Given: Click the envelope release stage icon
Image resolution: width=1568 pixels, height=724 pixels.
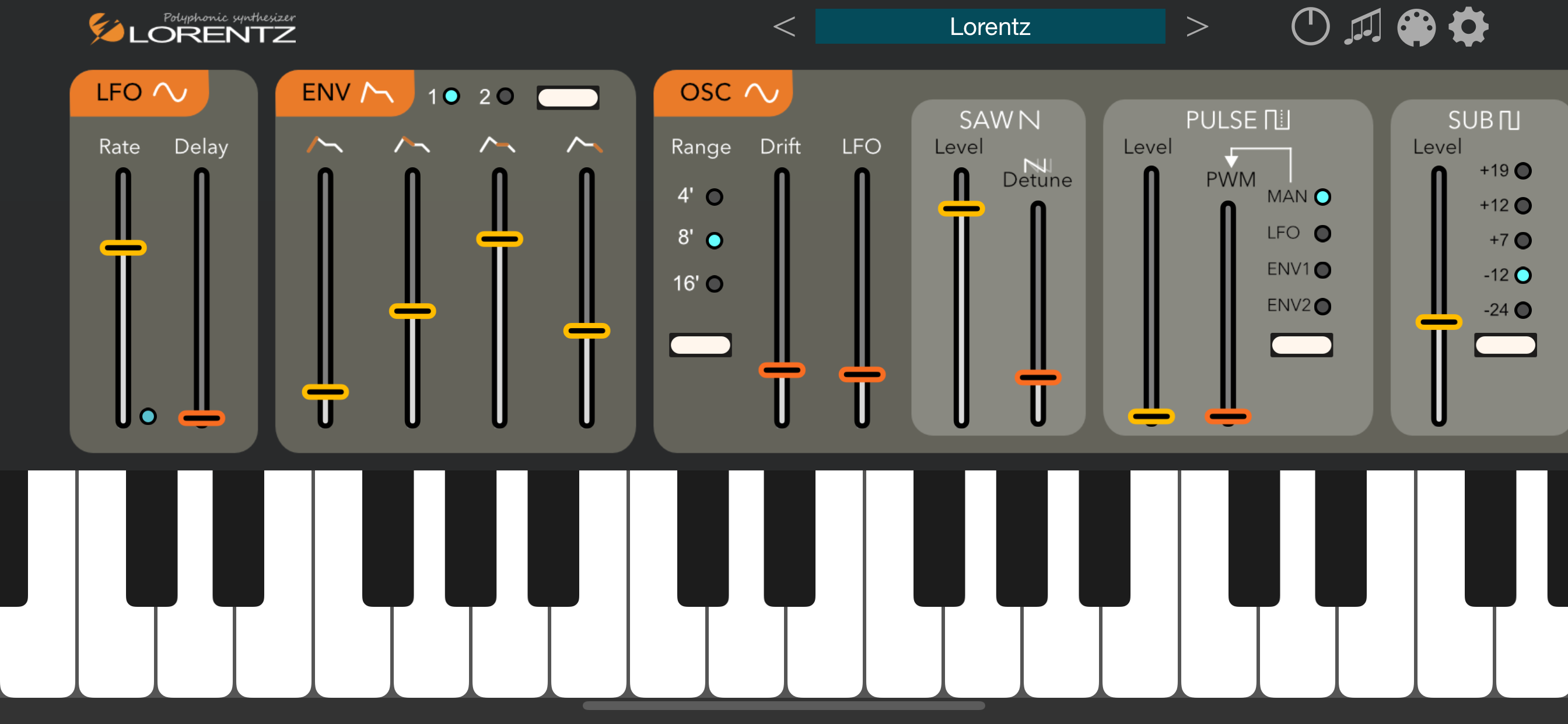Looking at the screenshot, I should (x=585, y=145).
